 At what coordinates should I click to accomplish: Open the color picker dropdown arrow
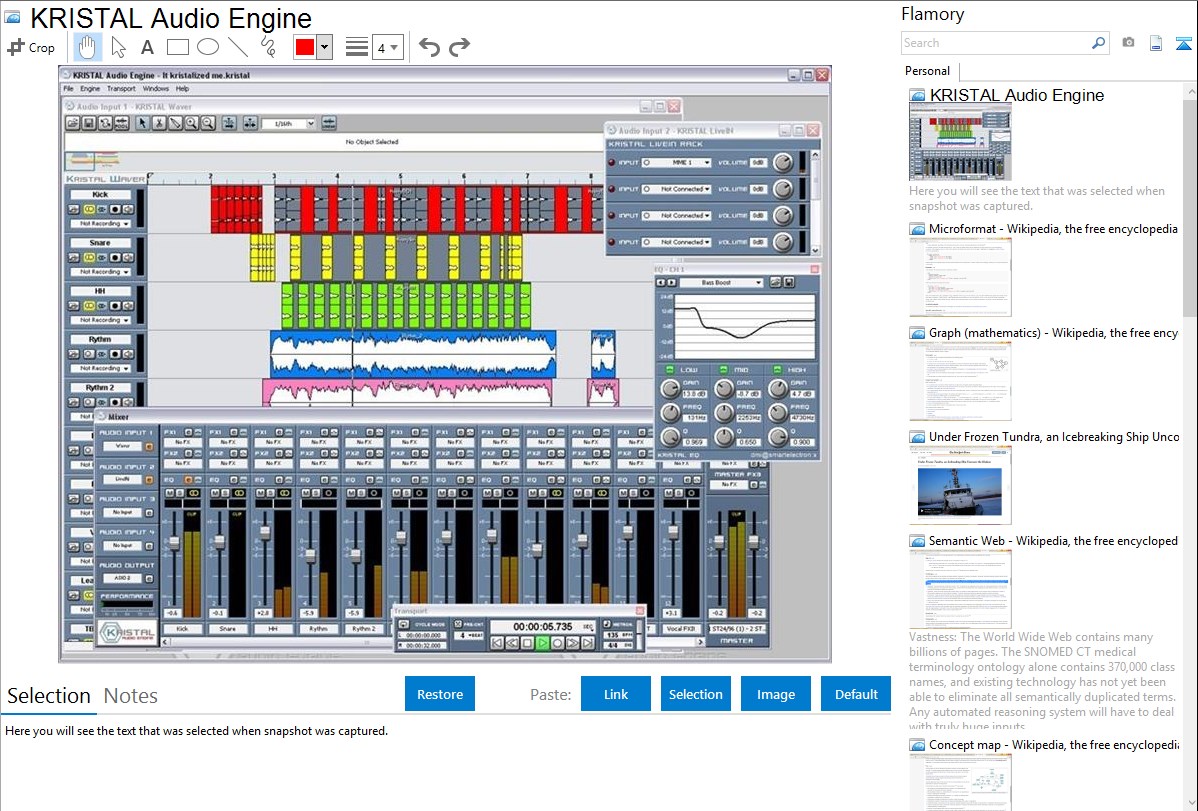click(324, 47)
